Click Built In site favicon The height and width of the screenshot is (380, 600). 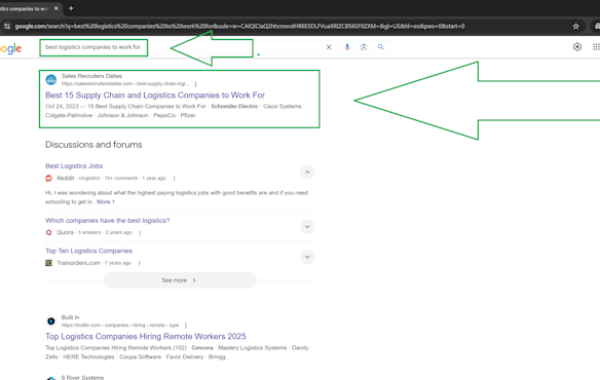click(51, 321)
